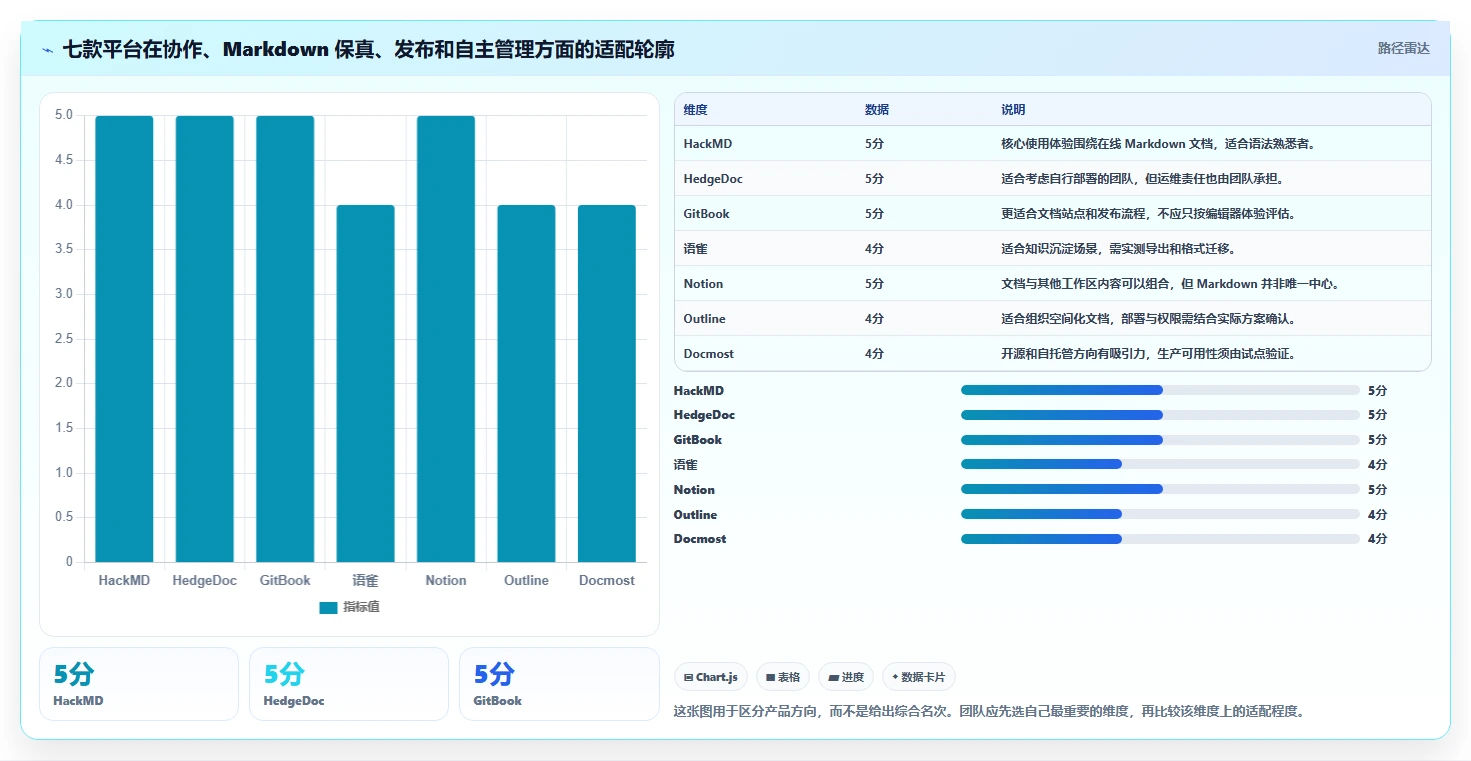Screen dimensions: 1471x761
Task: Click the Outline progress bar
Action: [1160, 514]
